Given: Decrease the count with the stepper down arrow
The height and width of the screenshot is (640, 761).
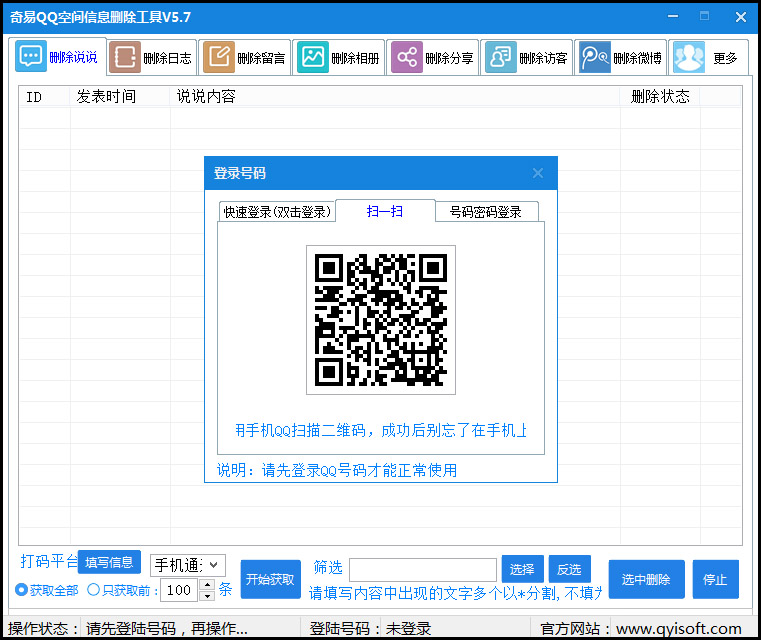Looking at the screenshot, I should (x=207, y=596).
